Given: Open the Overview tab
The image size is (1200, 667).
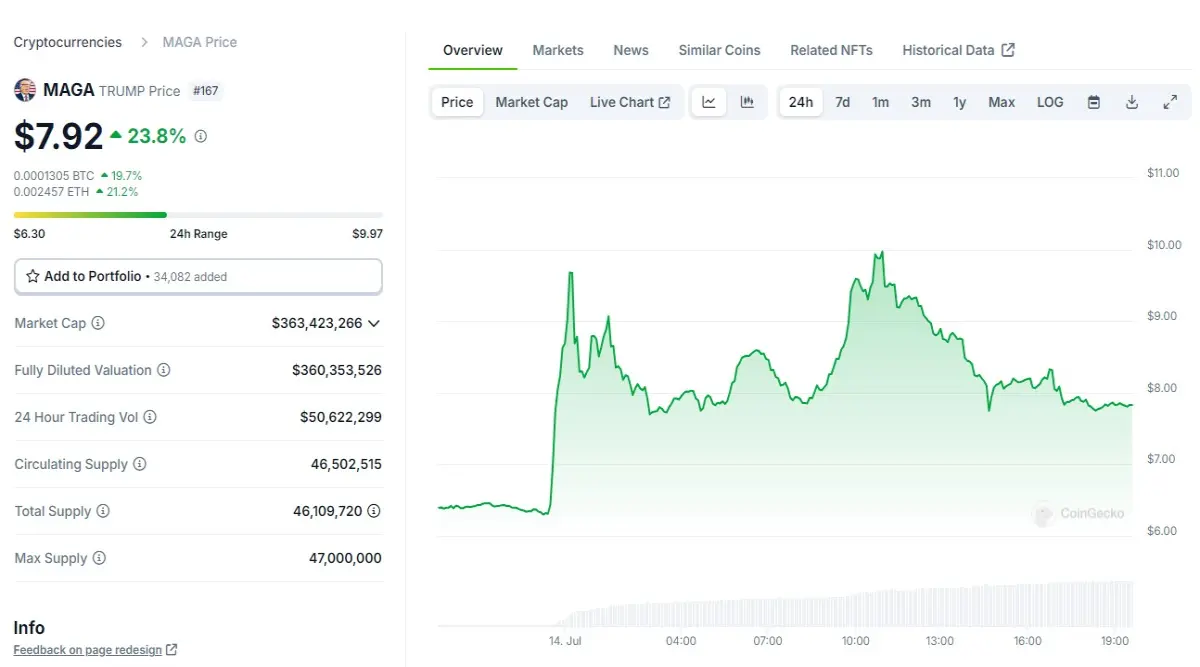Looking at the screenshot, I should tap(473, 50).
